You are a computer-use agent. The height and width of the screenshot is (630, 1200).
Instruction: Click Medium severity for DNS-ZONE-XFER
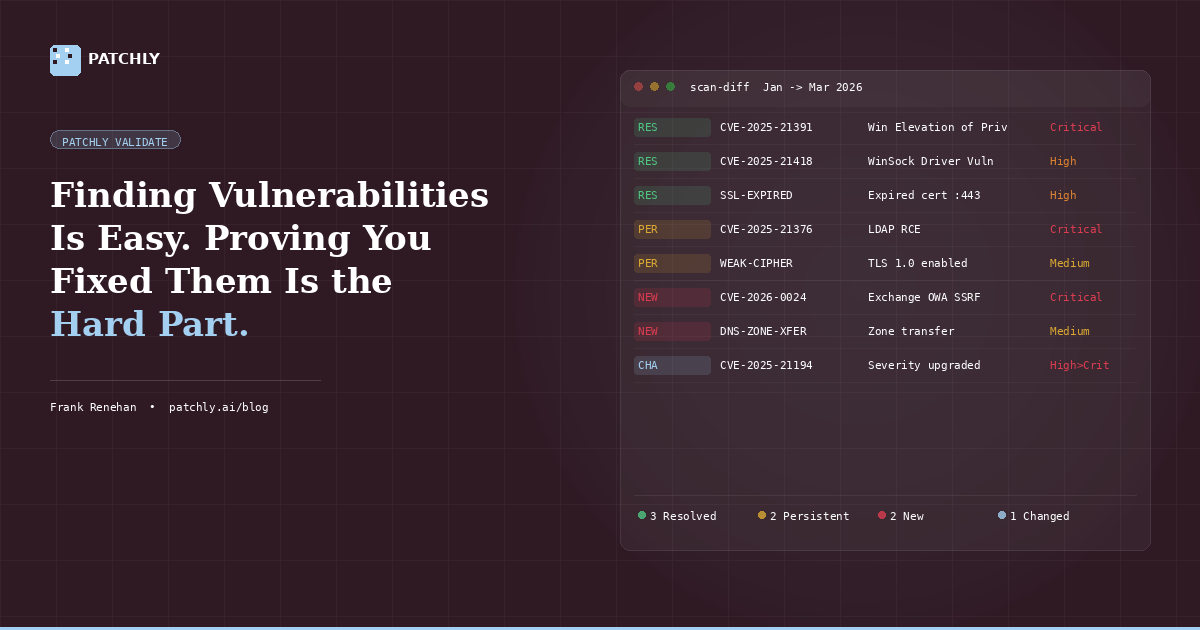tap(1070, 331)
